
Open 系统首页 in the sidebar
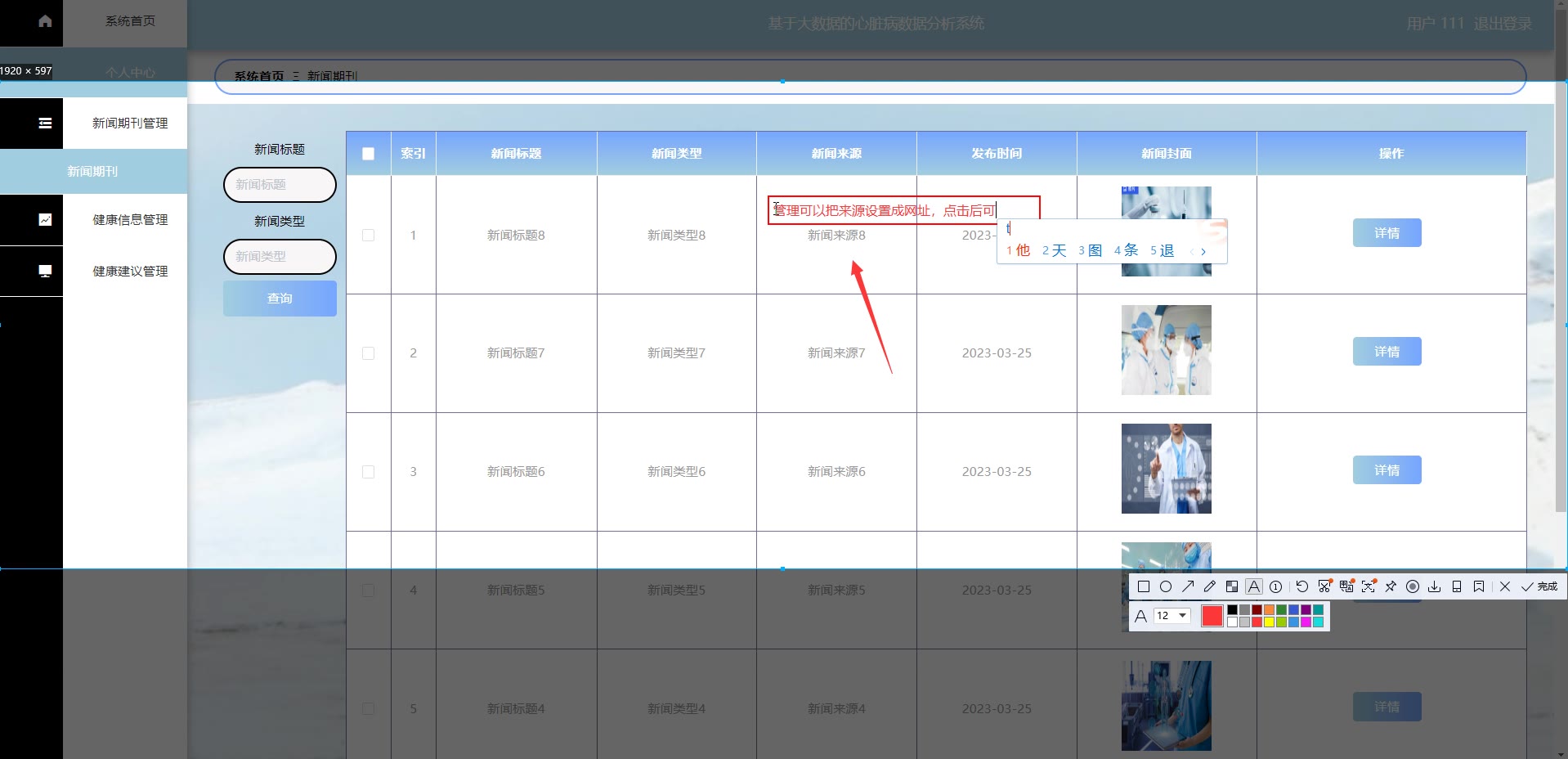(130, 21)
